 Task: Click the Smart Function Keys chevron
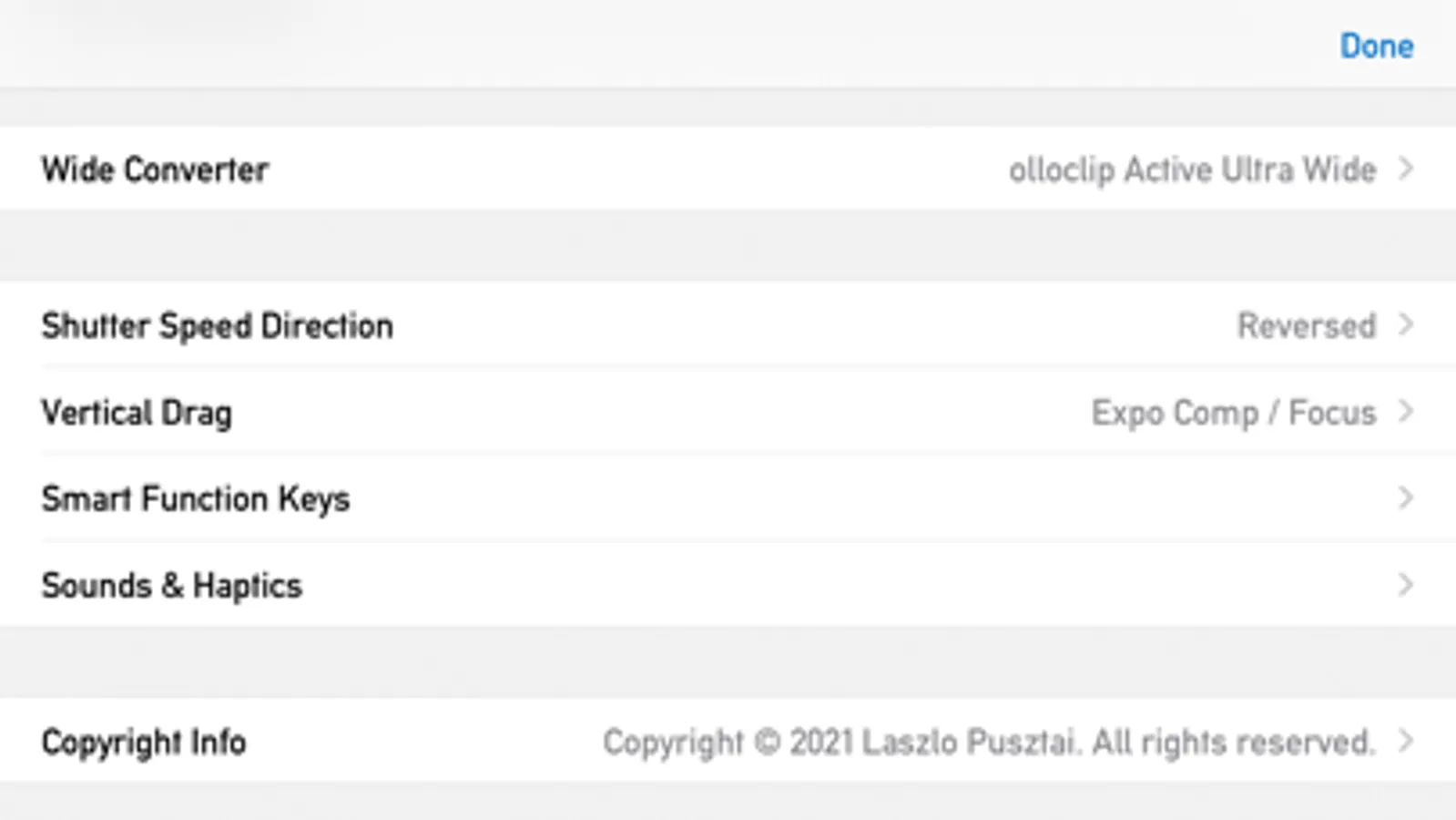1406,498
